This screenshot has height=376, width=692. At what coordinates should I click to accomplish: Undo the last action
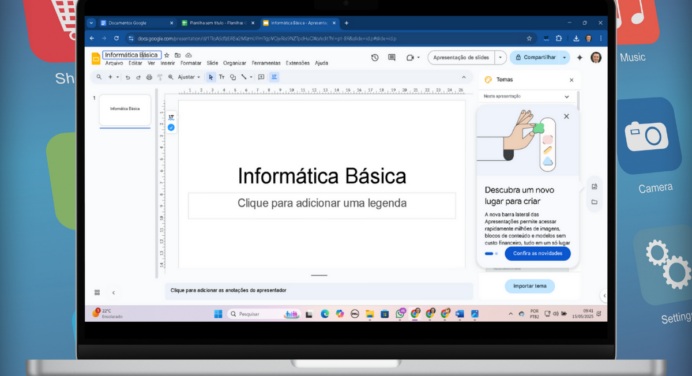pos(128,77)
